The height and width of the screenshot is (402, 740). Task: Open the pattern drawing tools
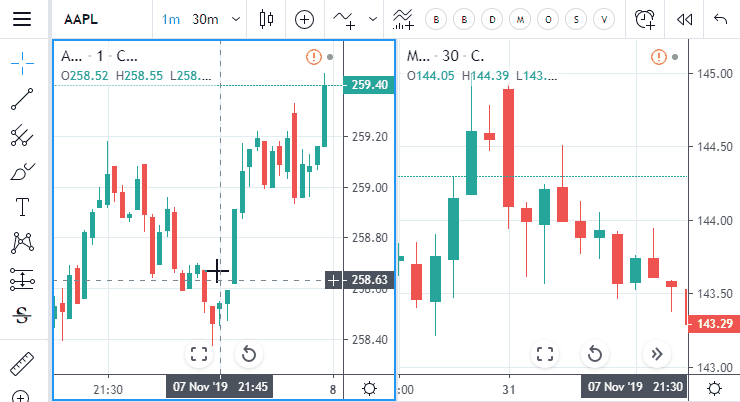click(x=22, y=243)
